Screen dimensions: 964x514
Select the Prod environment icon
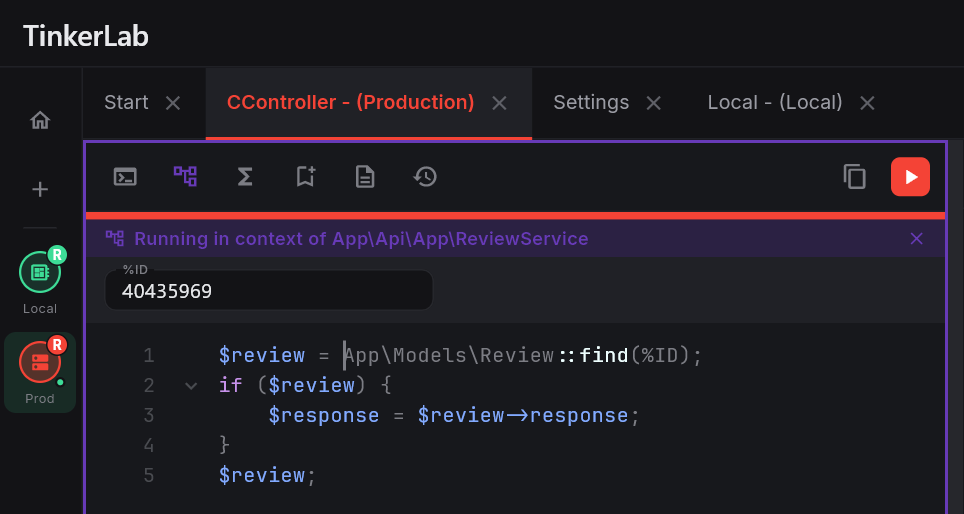click(40, 362)
